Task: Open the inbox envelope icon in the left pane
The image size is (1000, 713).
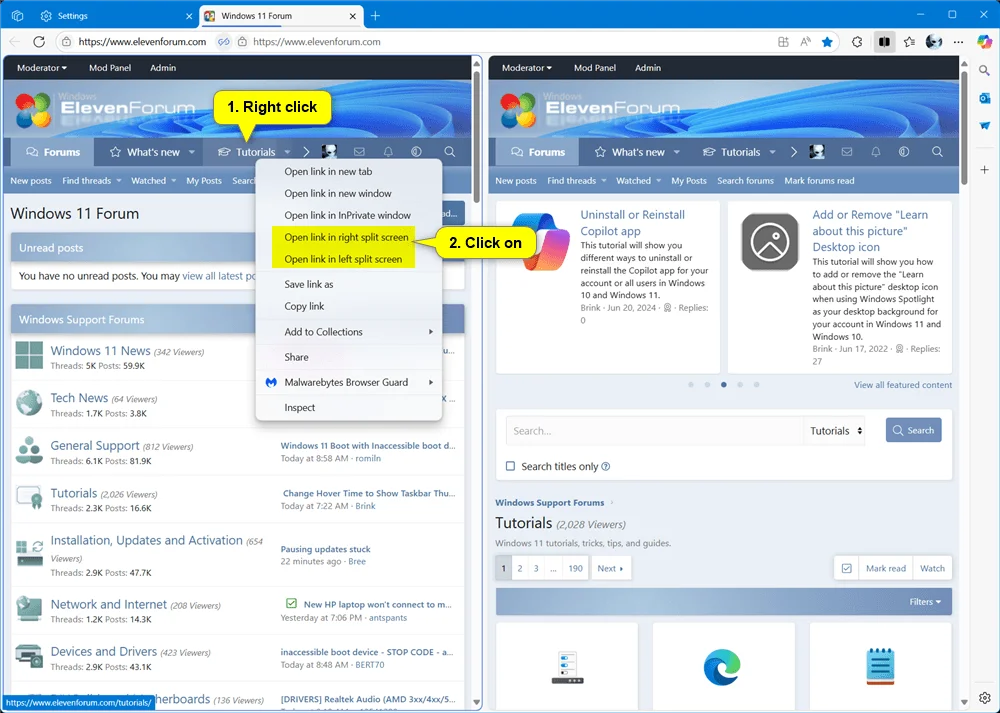Action: [359, 152]
